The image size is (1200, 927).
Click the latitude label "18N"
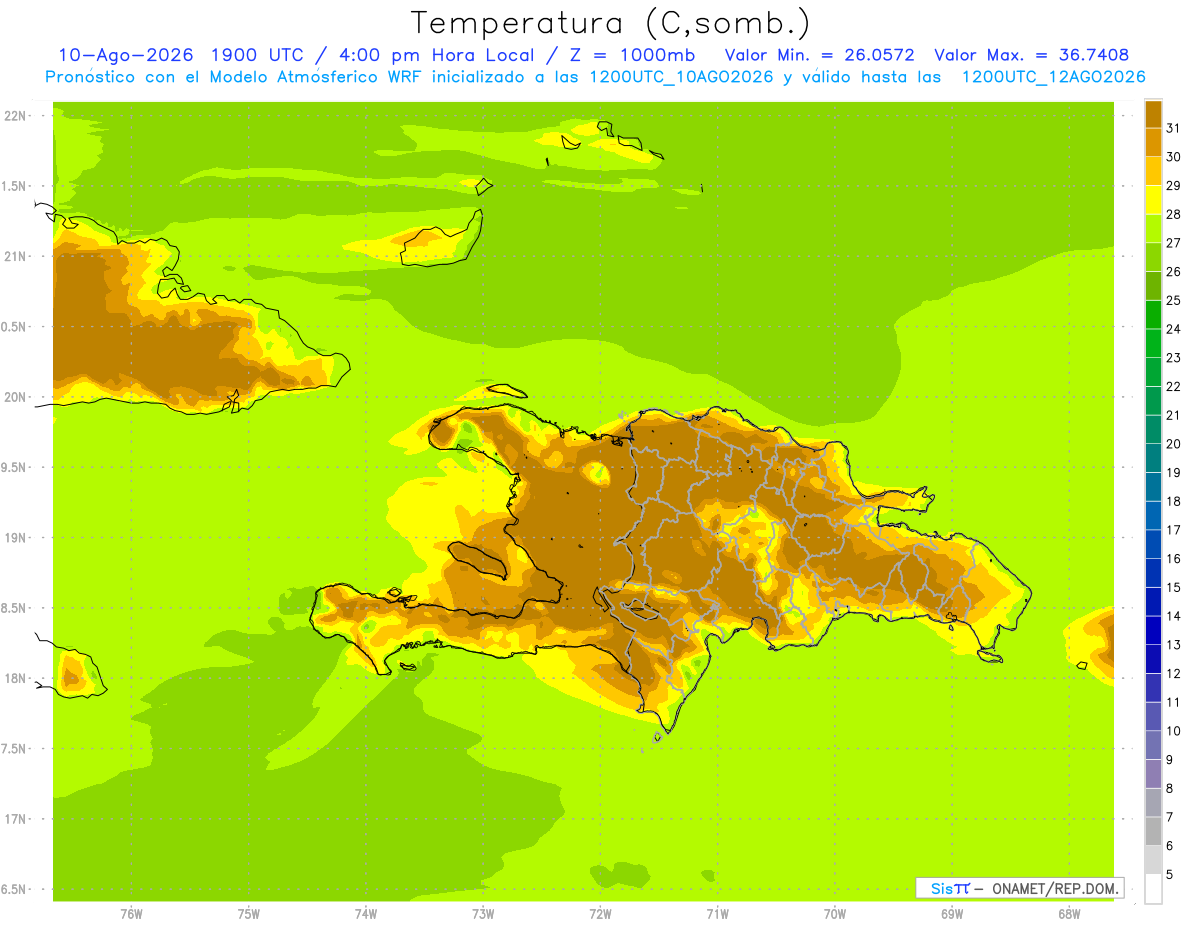coord(16,679)
